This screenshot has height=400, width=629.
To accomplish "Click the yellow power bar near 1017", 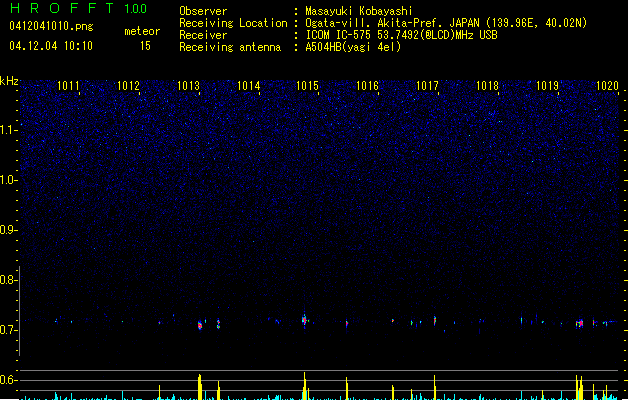I will pyautogui.click(x=435, y=387).
